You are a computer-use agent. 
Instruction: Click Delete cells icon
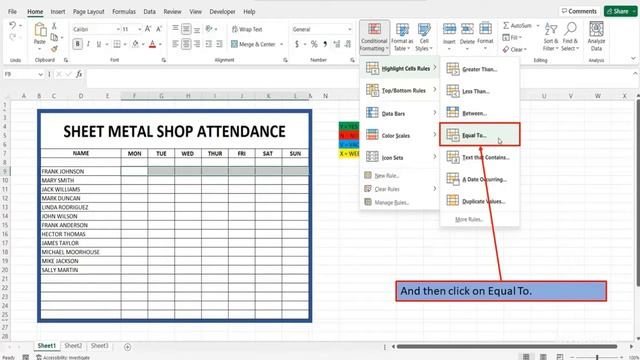[467, 36]
